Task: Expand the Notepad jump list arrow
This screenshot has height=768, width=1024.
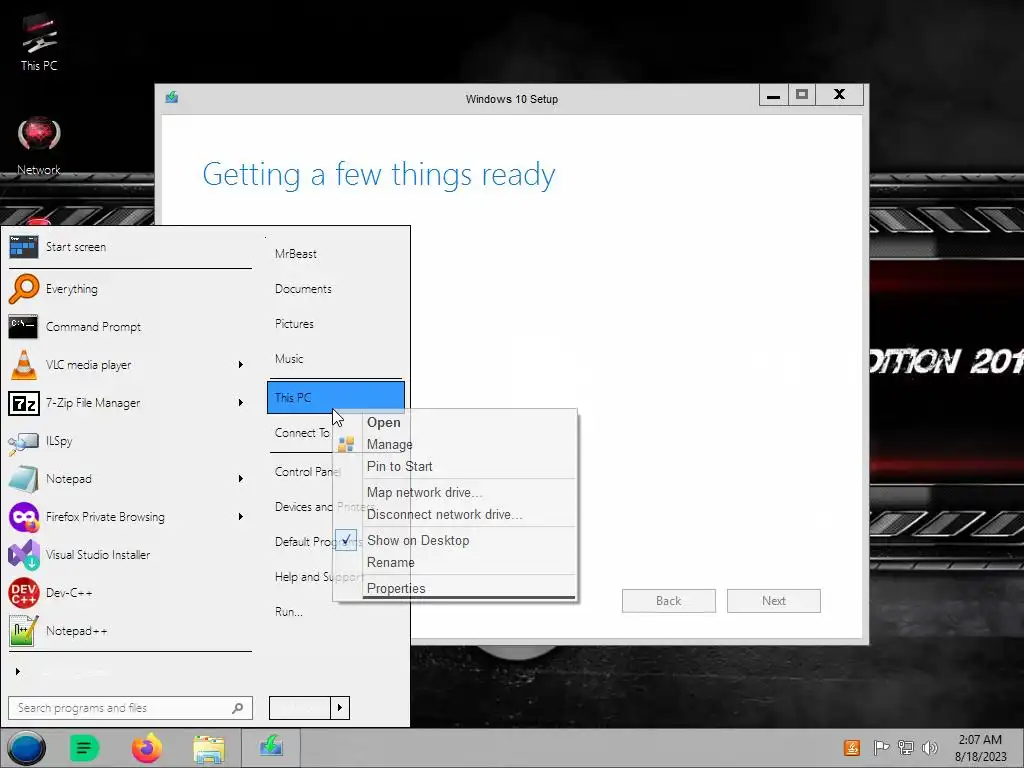Action: tap(241, 479)
